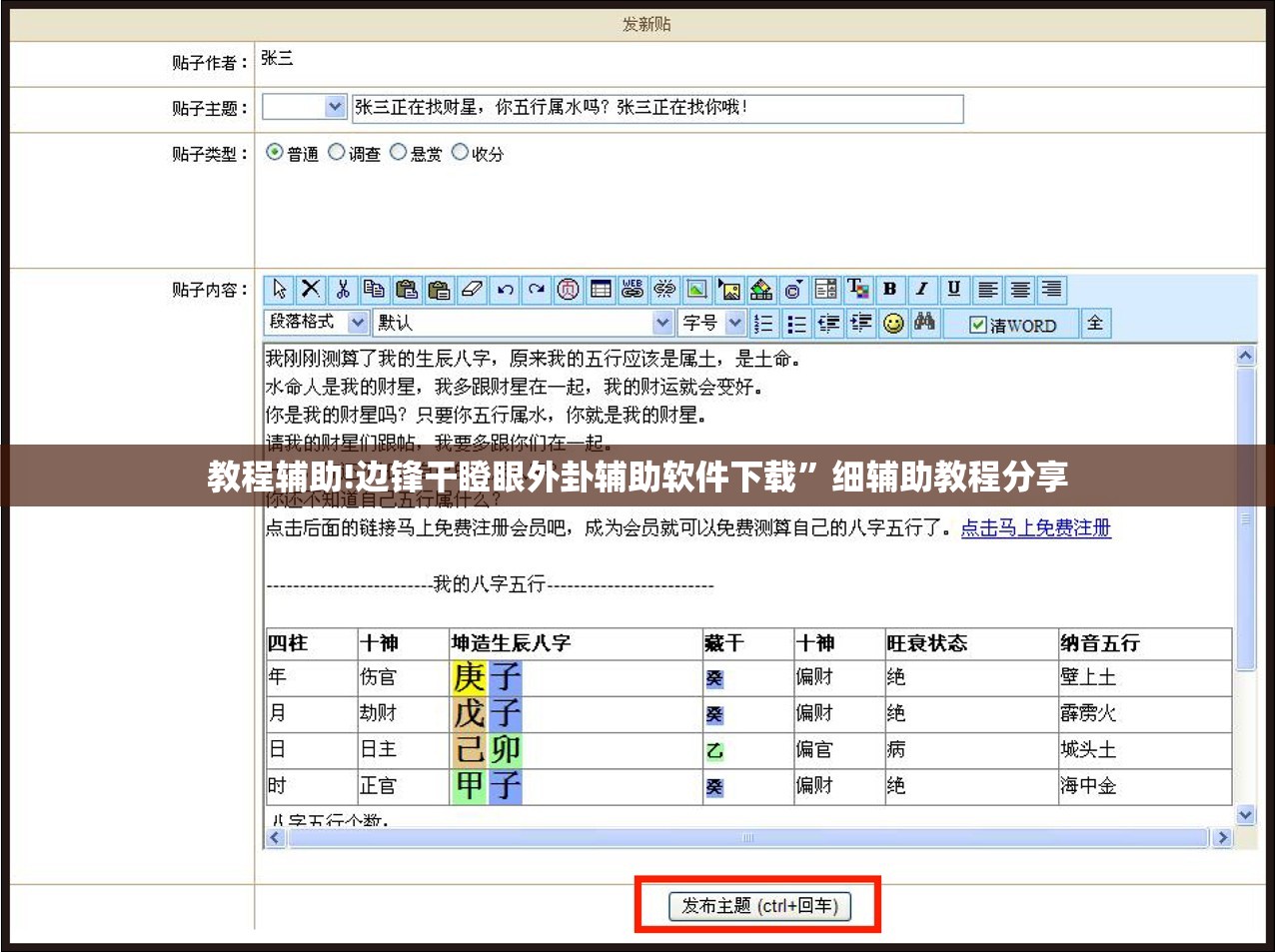Click the framed picture insert-image icon
This screenshot has width=1275, height=952.
click(x=697, y=290)
